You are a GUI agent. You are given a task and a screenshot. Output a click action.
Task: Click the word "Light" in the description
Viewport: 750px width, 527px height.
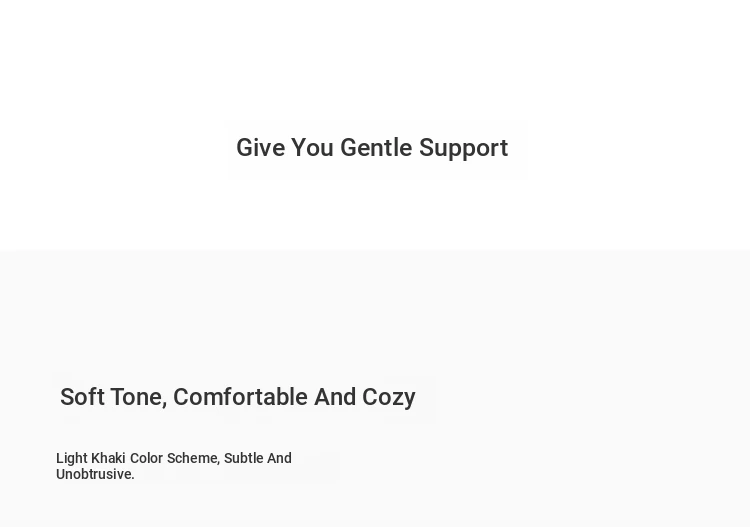[x=71, y=458]
